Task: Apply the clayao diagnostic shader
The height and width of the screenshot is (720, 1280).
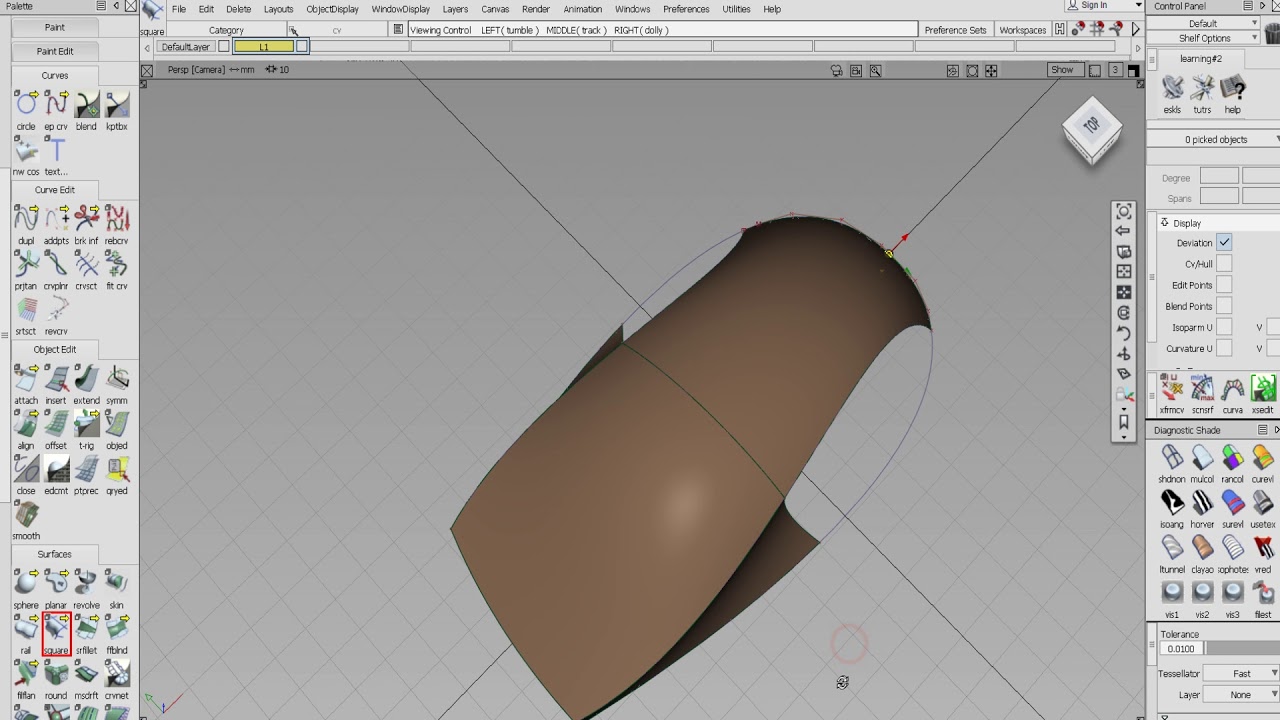Action: (x=1202, y=548)
